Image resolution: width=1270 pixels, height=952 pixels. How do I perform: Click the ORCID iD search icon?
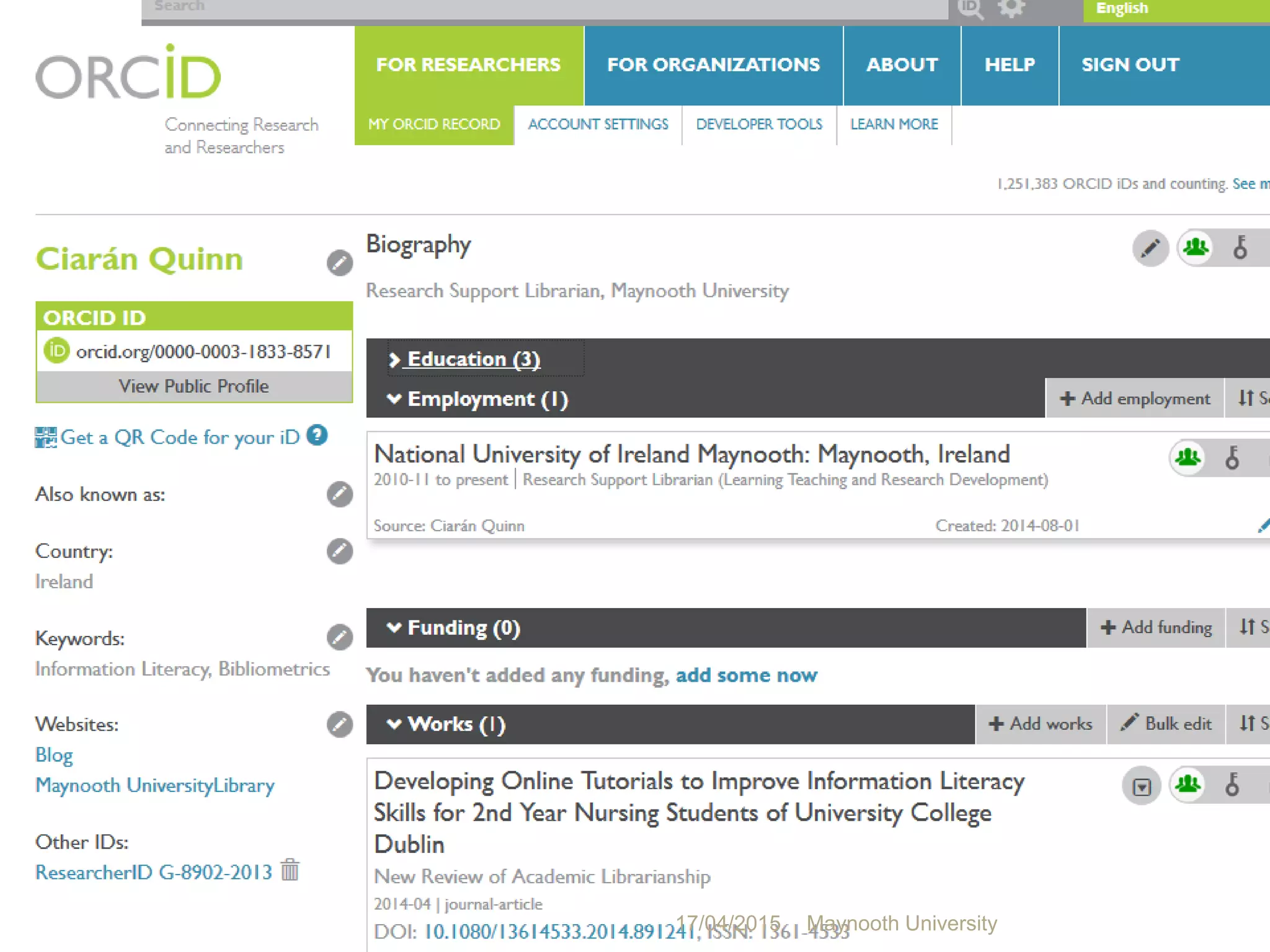click(970, 9)
